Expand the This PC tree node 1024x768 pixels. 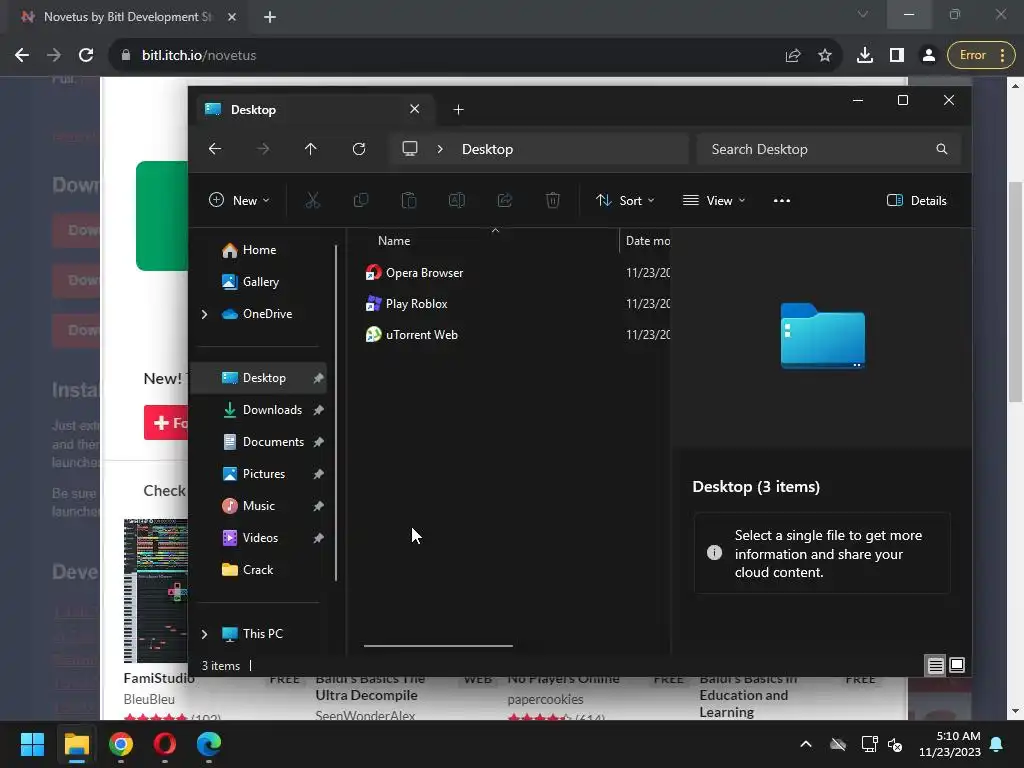pos(204,634)
